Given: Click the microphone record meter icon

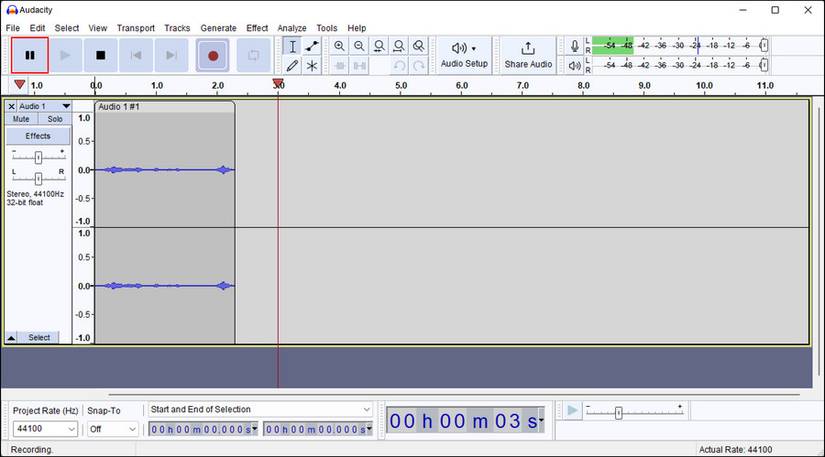Looking at the screenshot, I should 575,46.
